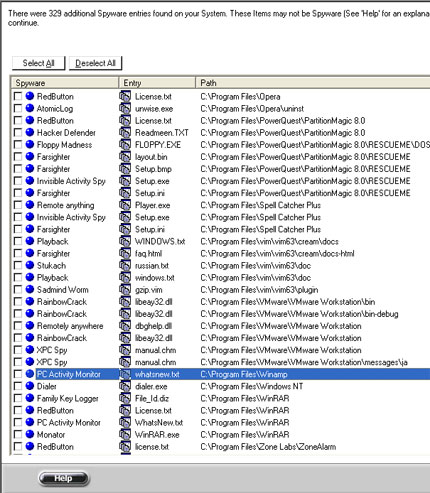This screenshot has width=430, height=493.
Task: Click the blue ball icon beside Floppy Madness
Action: click(30, 144)
